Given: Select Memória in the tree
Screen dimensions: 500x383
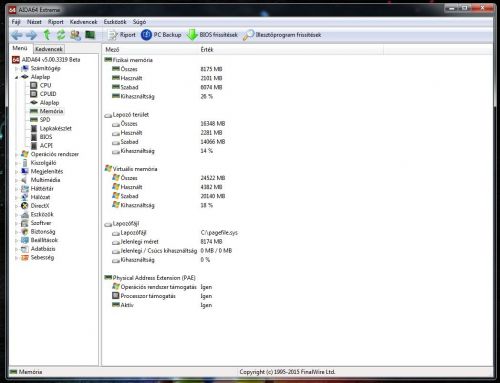Looking at the screenshot, I should [x=51, y=111].
